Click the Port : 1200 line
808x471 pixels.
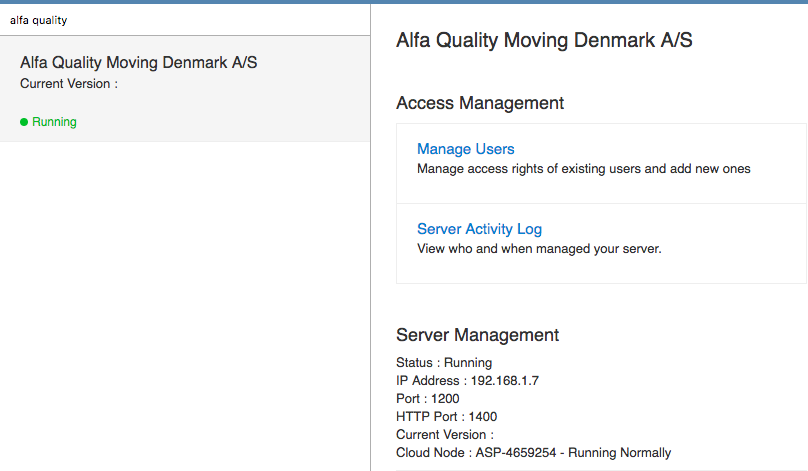coord(427,399)
